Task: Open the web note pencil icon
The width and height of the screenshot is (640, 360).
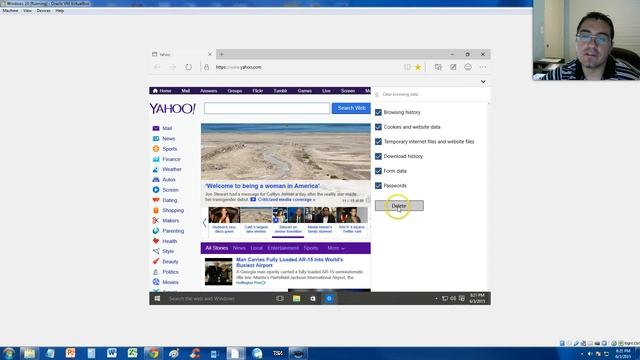Action: tap(453, 67)
